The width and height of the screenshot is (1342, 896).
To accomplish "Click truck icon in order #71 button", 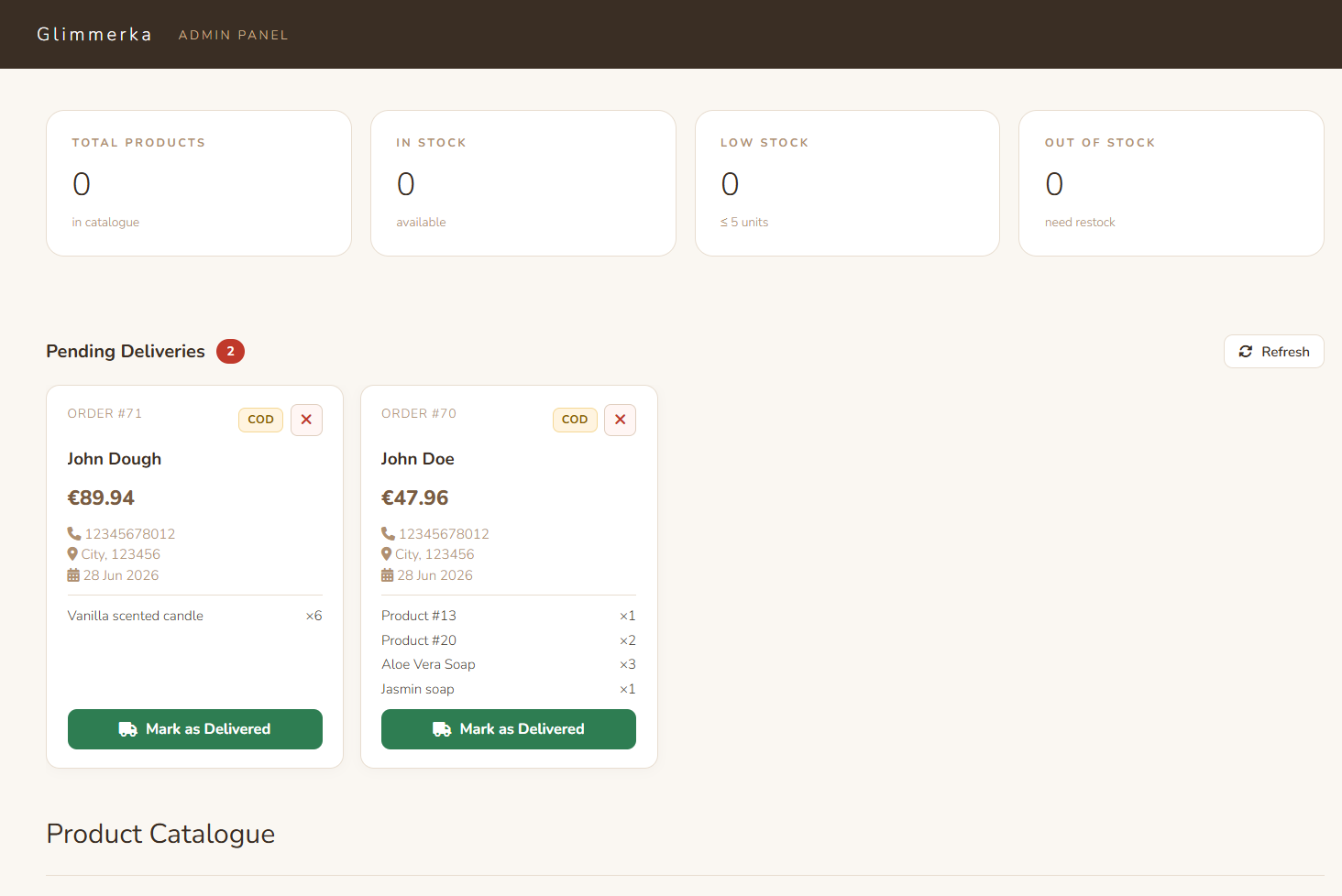I will pos(128,729).
